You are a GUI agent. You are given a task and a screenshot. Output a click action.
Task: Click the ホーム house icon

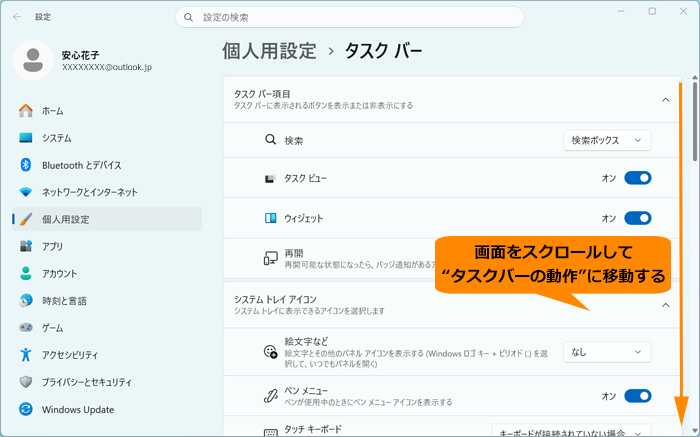click(x=26, y=111)
